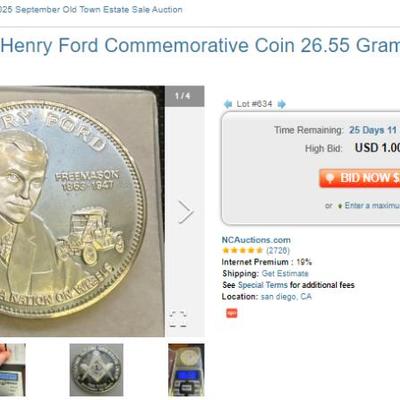Click the pin icon on BID NOW

[330, 178]
